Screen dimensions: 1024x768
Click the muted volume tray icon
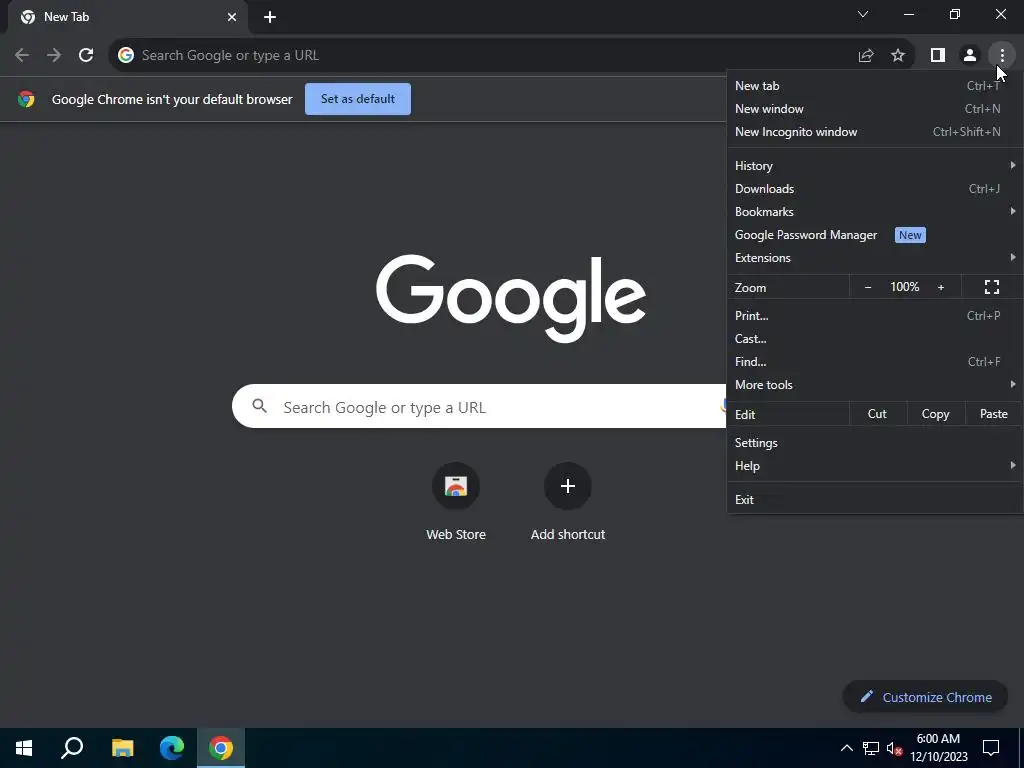(894, 748)
